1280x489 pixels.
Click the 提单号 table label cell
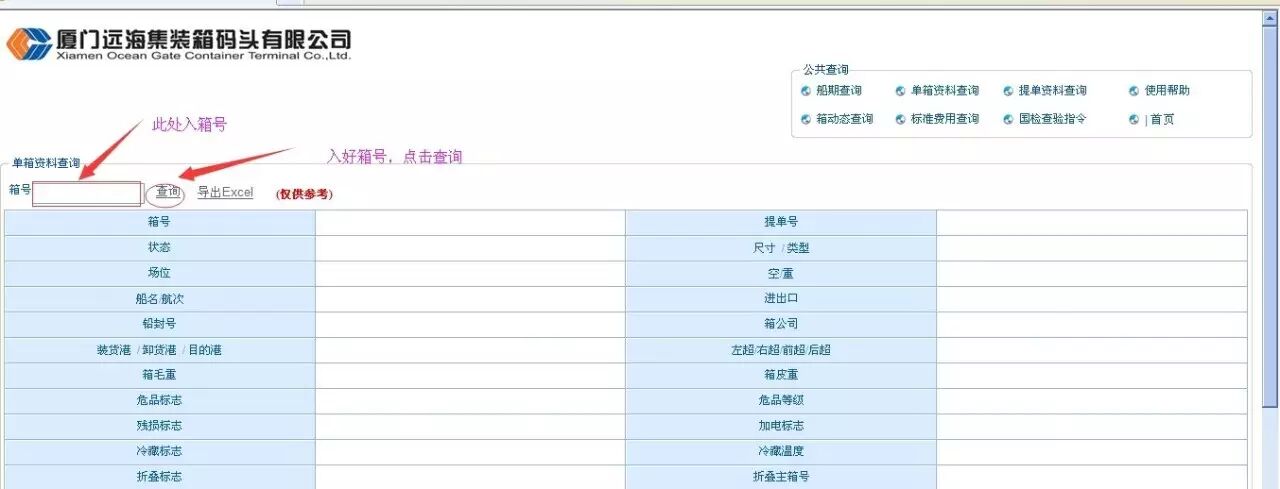point(781,222)
